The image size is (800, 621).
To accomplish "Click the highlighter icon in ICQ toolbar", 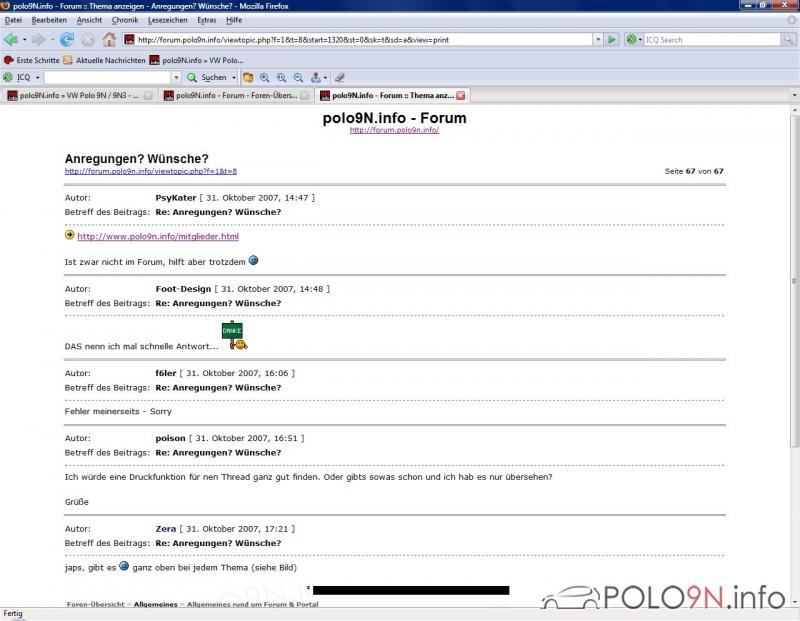I will tap(340, 77).
